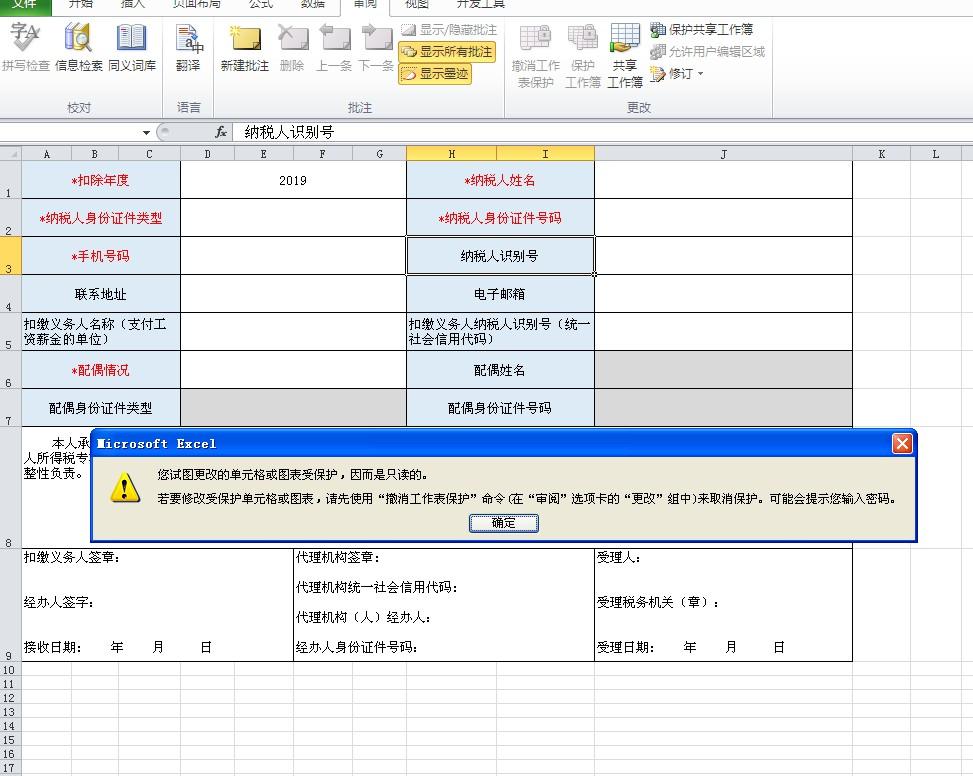This screenshot has width=973, height=776.
Task: Add a comment with 新建批注
Action: tap(244, 47)
